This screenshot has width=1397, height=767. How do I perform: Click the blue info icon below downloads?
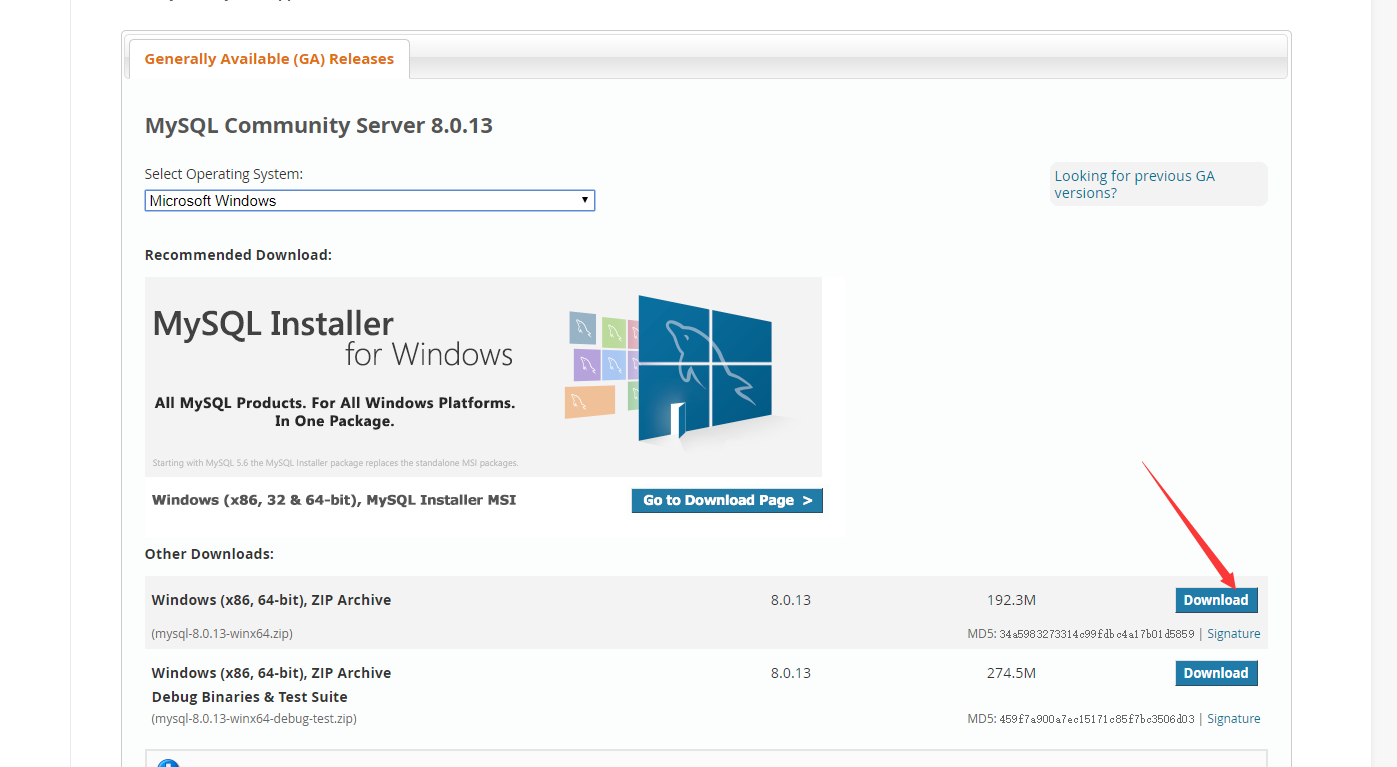coord(168,763)
